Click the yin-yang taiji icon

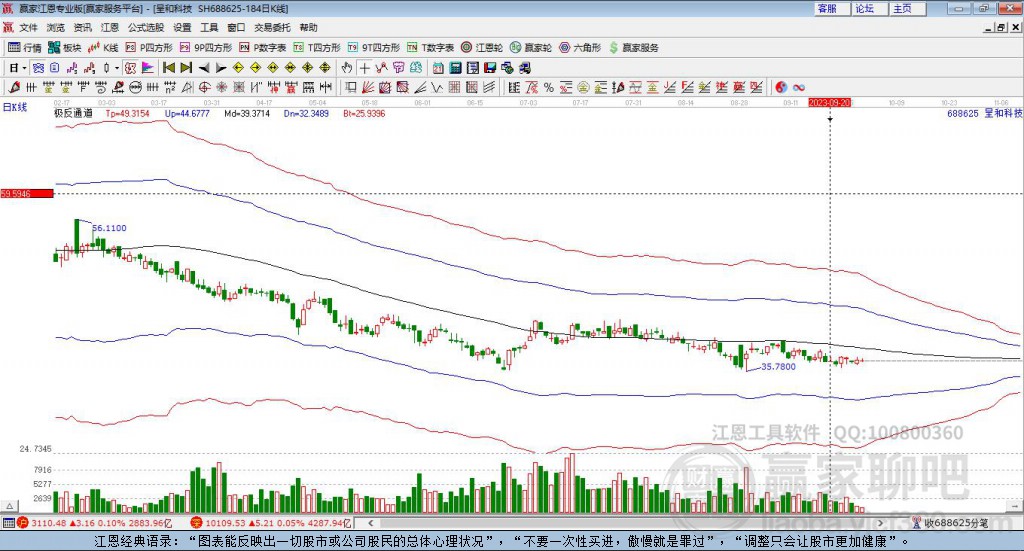tap(781, 87)
